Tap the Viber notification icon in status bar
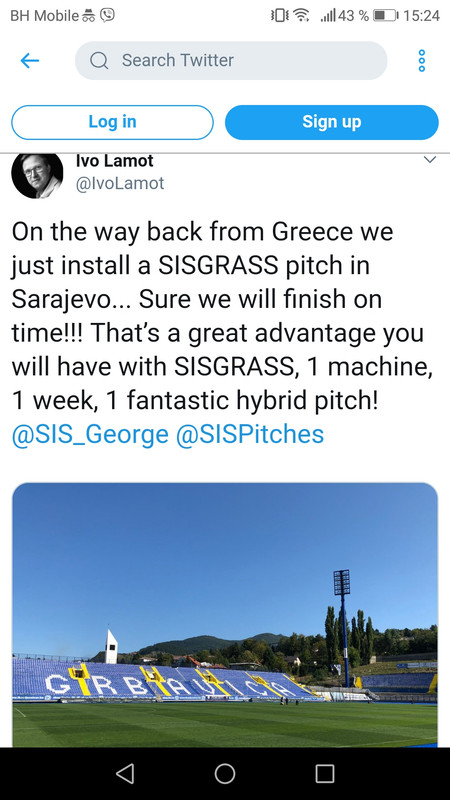The width and height of the screenshot is (450, 800). coord(107,15)
